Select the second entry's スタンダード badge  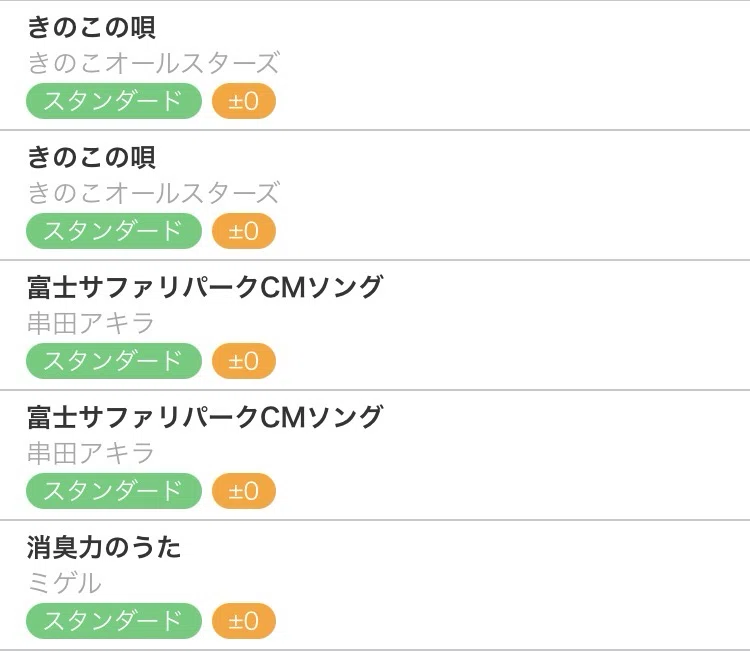coord(114,231)
